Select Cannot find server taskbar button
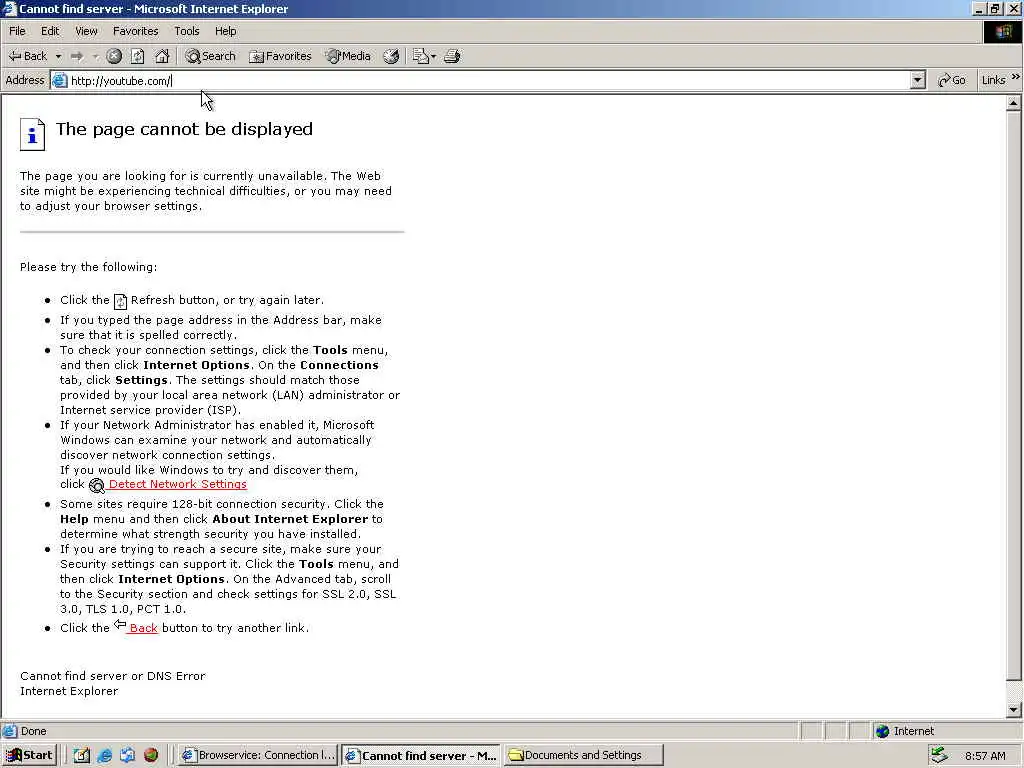Image resolution: width=1024 pixels, height=768 pixels. (421, 755)
